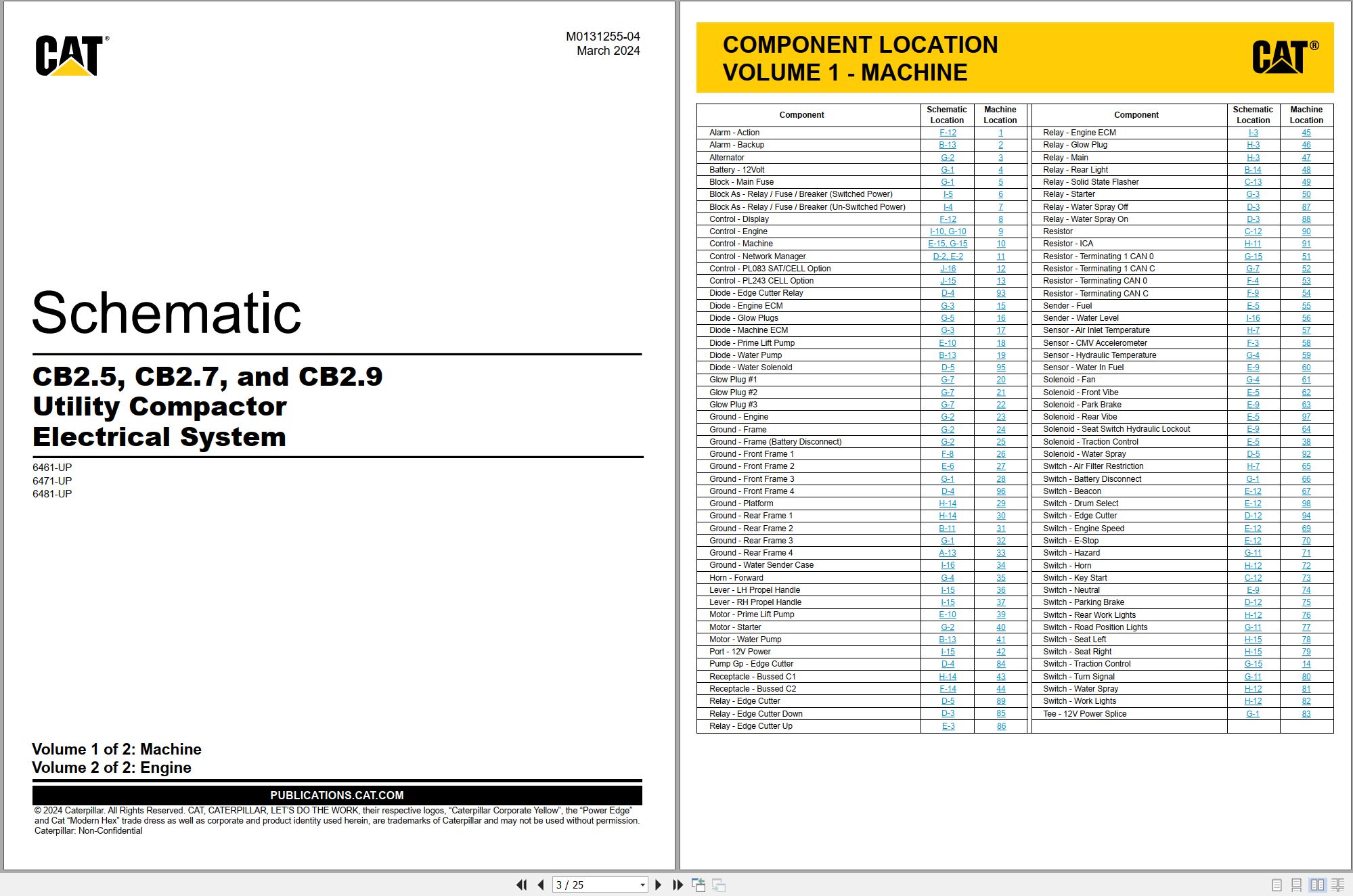Open machine location 93 for Diode - Edge Cutter Relay
1353x896 pixels.
point(1000,293)
